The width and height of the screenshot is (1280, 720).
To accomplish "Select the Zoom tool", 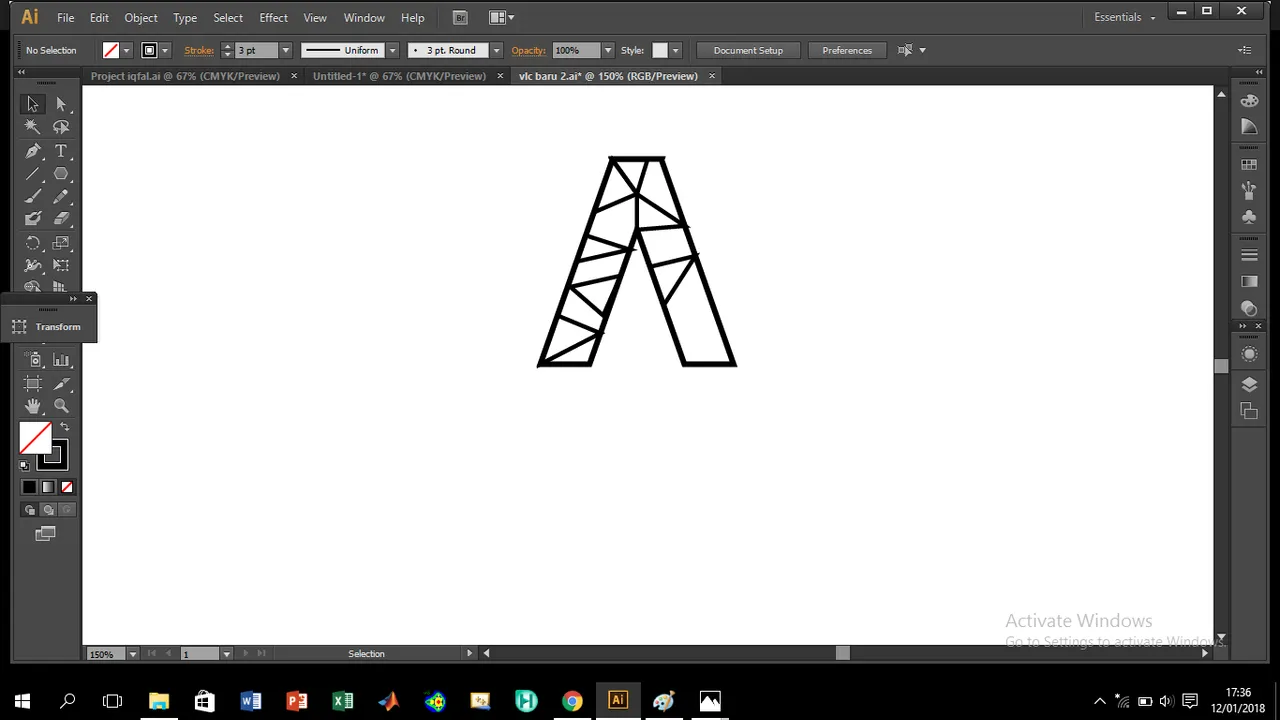I will [x=61, y=406].
